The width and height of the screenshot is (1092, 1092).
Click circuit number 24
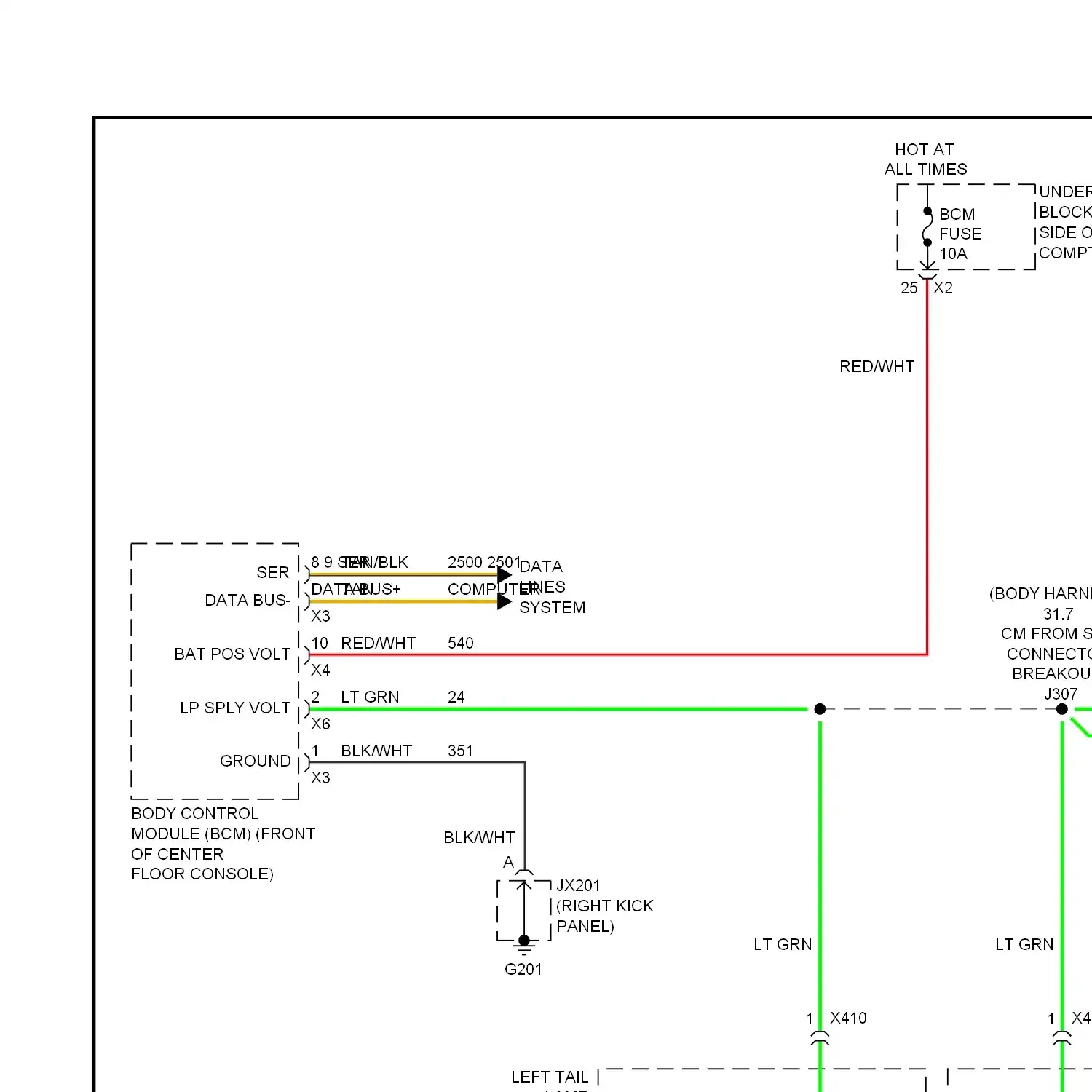pos(456,697)
